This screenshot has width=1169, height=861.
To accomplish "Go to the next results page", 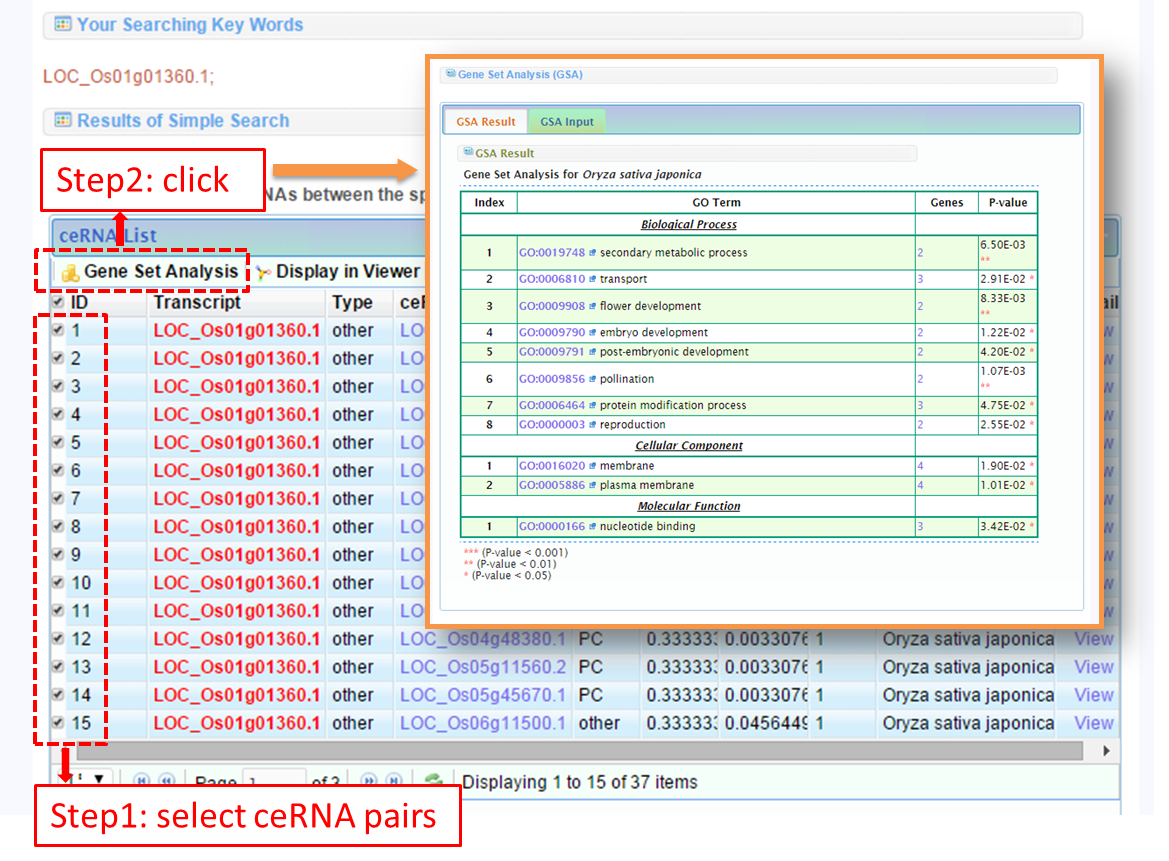I will [369, 781].
